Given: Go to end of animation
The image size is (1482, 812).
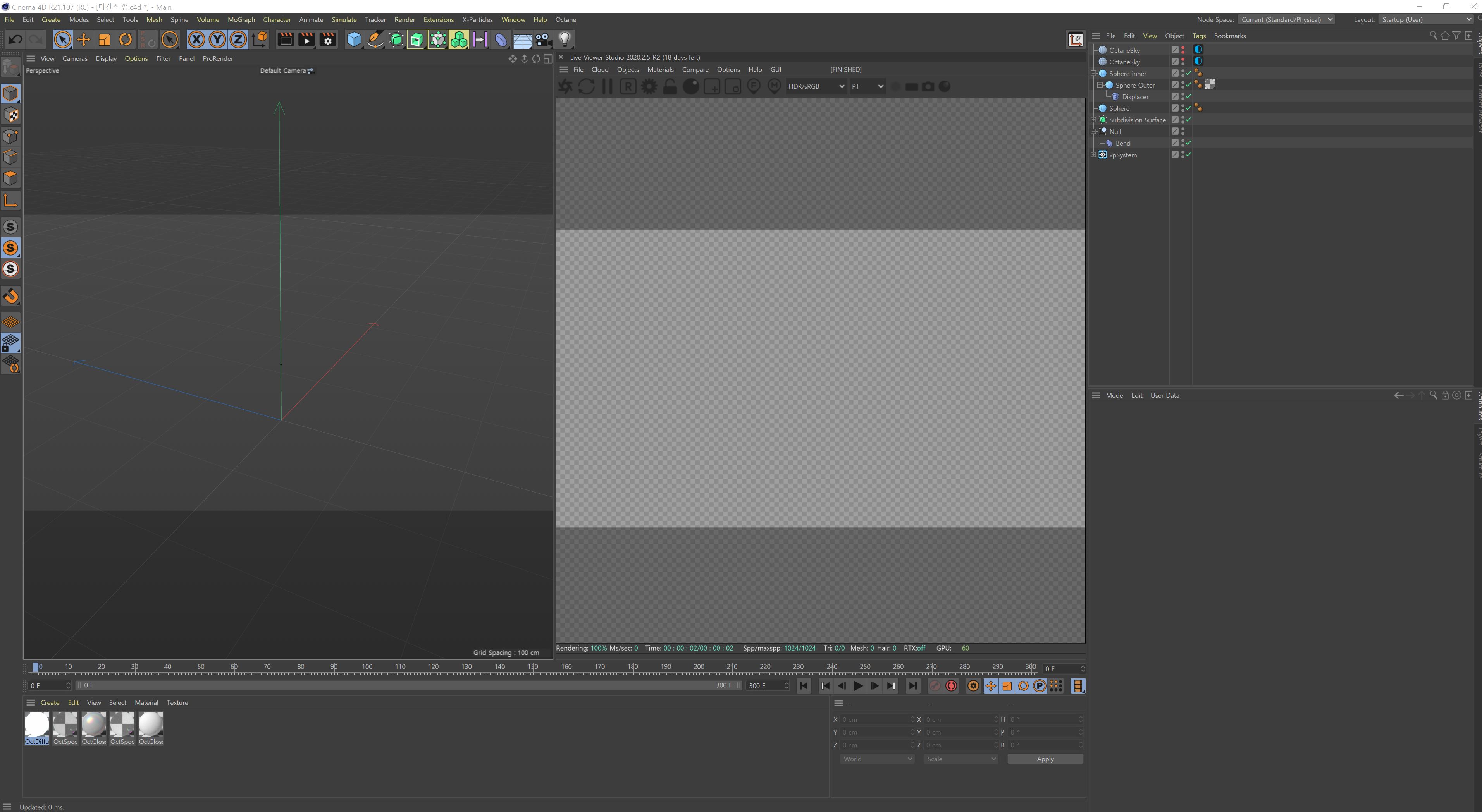Looking at the screenshot, I should point(912,685).
